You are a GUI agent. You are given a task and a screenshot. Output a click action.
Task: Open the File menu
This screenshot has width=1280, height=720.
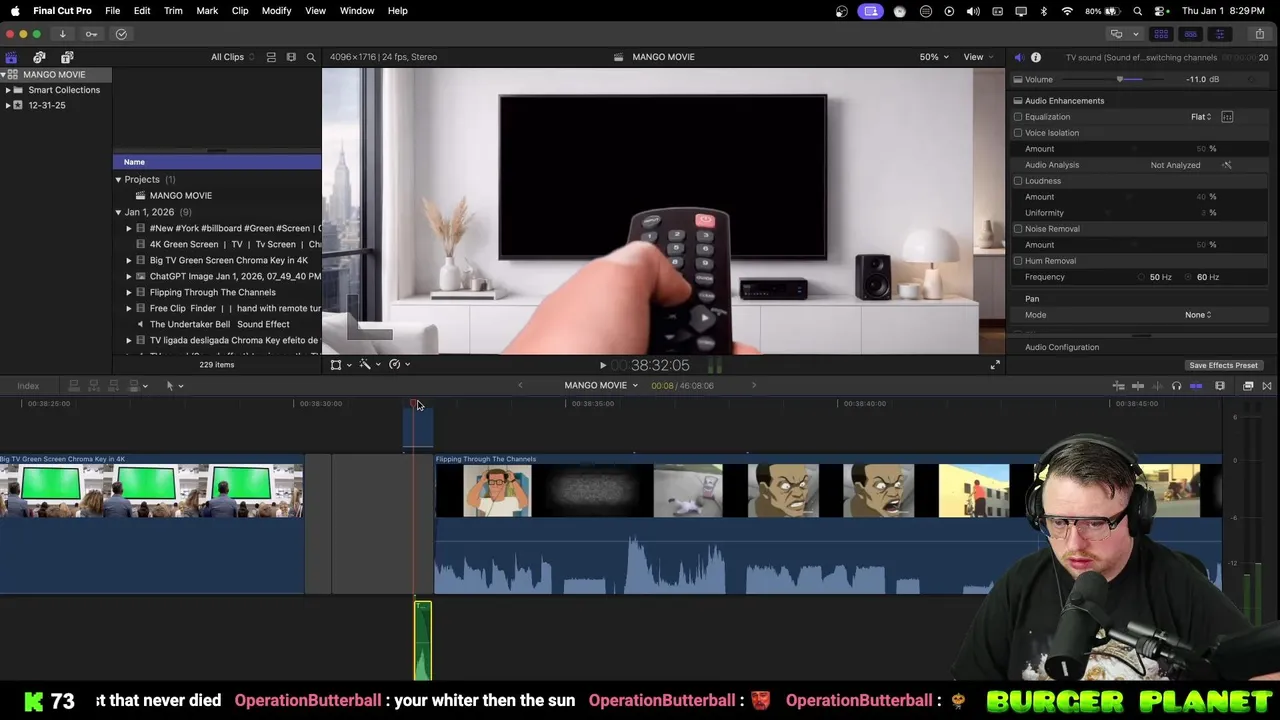tap(113, 11)
